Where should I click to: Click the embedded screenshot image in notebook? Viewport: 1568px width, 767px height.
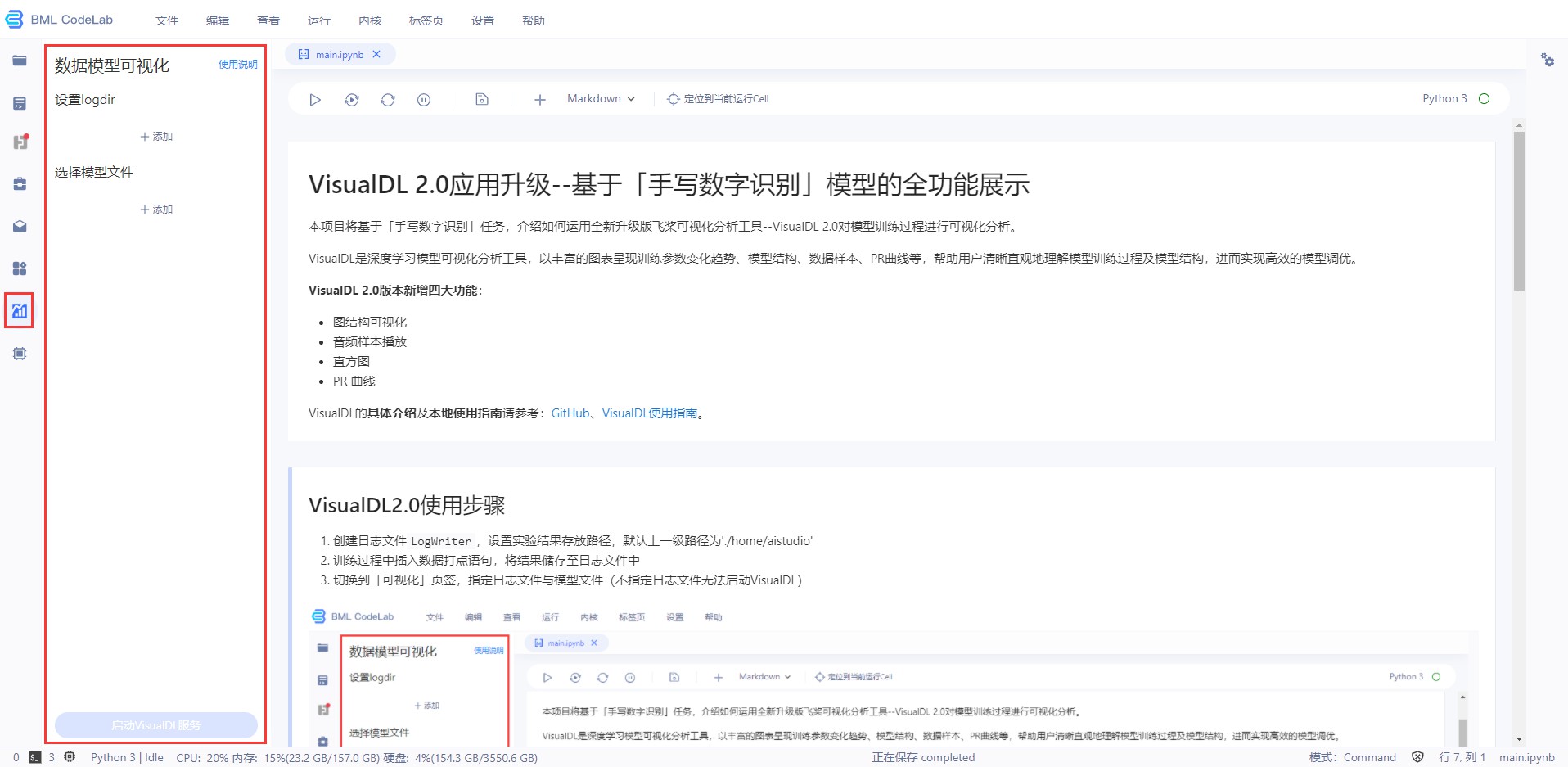click(x=893, y=676)
